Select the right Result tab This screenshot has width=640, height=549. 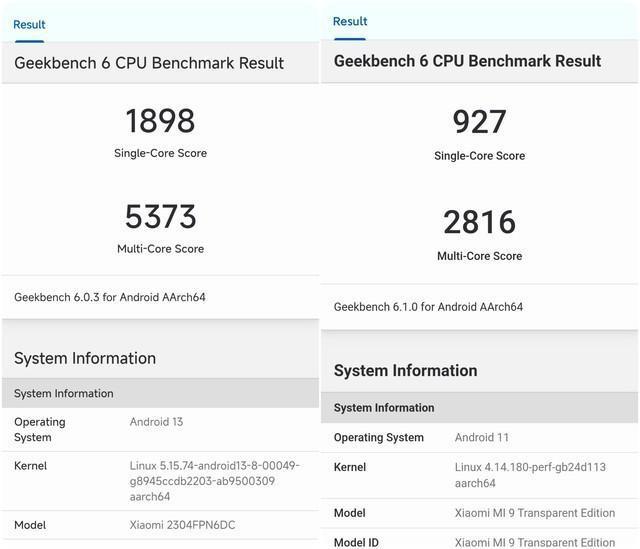[x=350, y=21]
